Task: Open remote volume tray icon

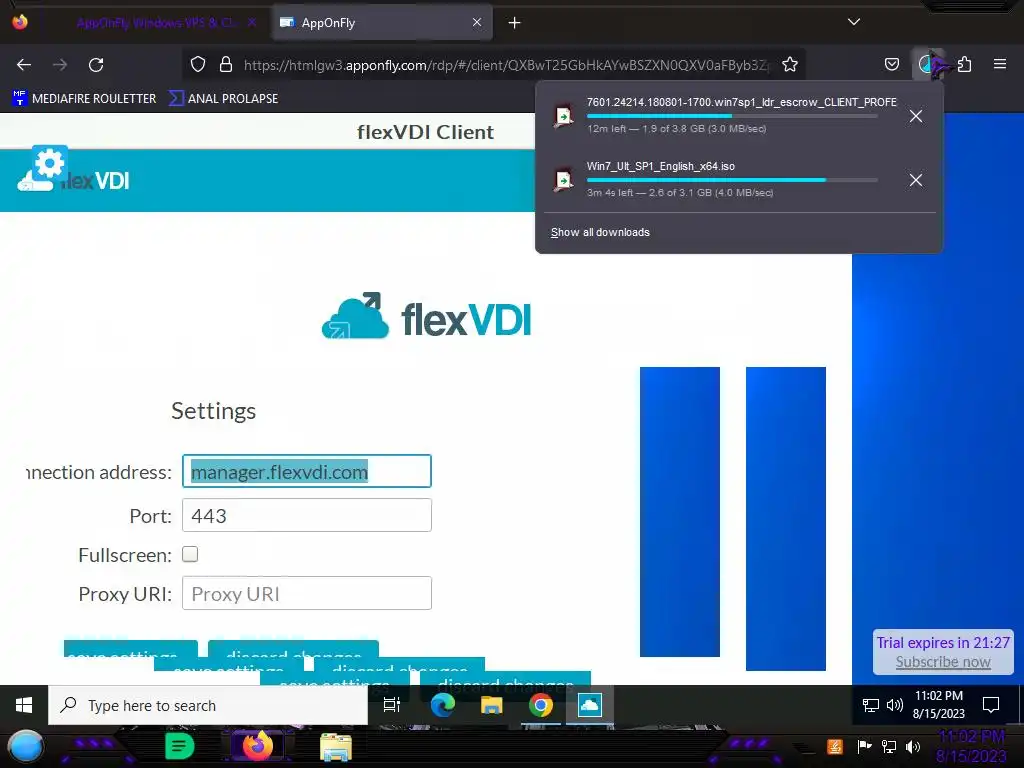Action: 895,705
